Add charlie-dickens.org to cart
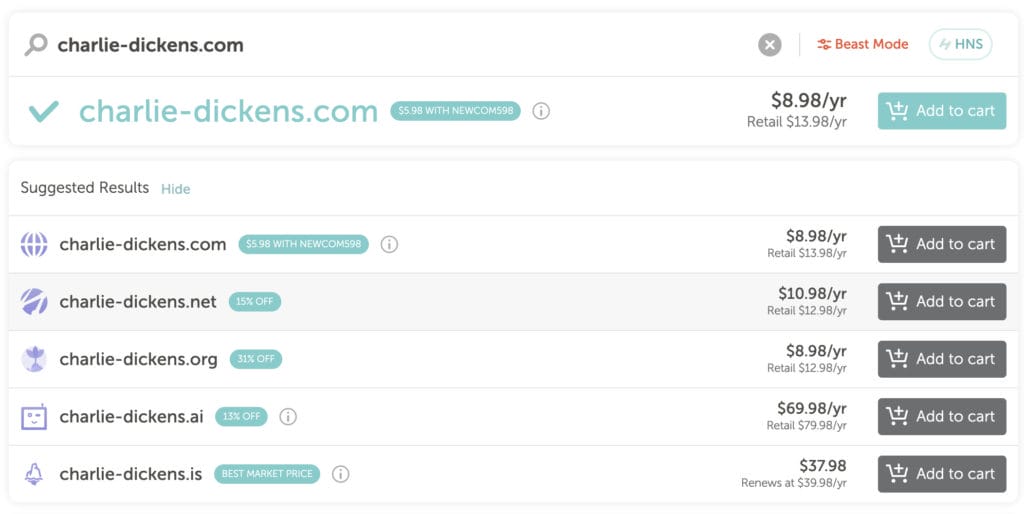Screen dimensions: 1024x514 coord(942,359)
